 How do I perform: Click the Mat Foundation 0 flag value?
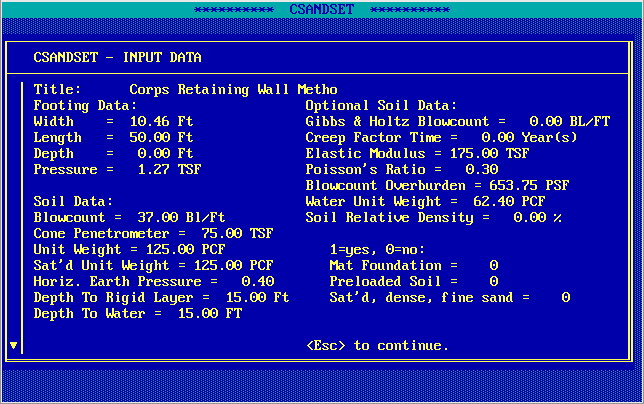point(493,265)
